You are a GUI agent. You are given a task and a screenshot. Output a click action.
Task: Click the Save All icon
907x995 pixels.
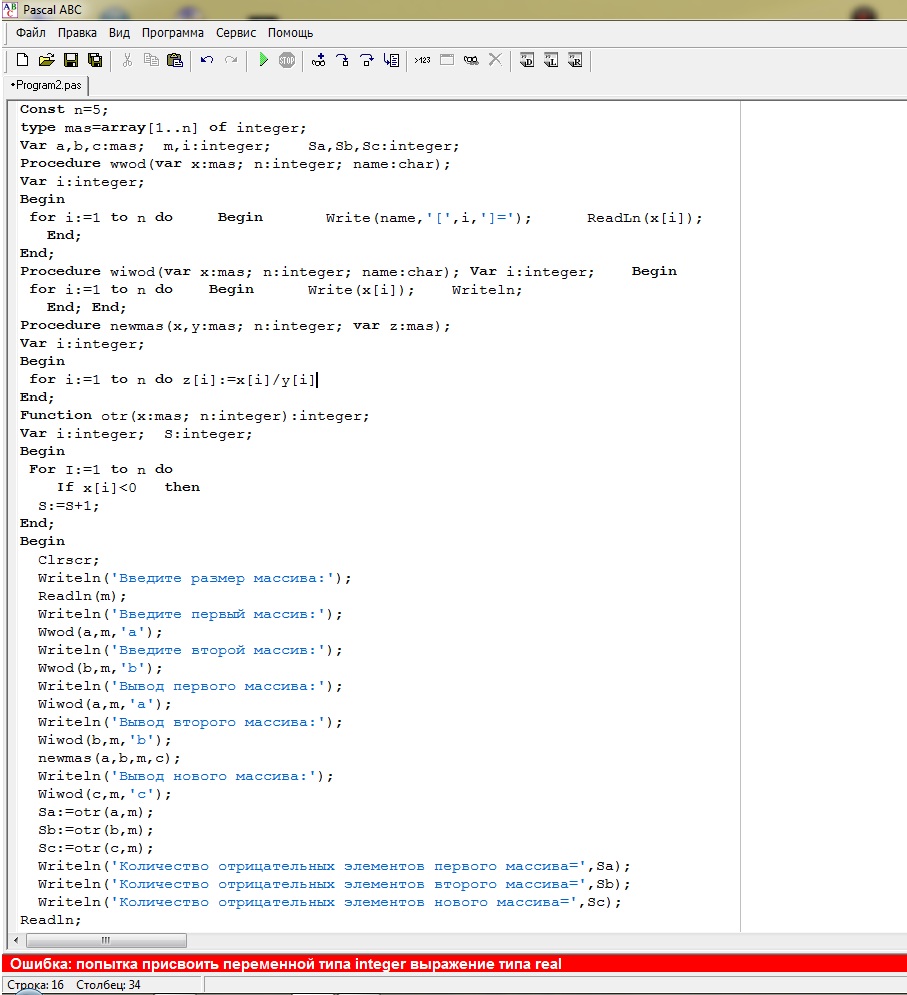95,60
